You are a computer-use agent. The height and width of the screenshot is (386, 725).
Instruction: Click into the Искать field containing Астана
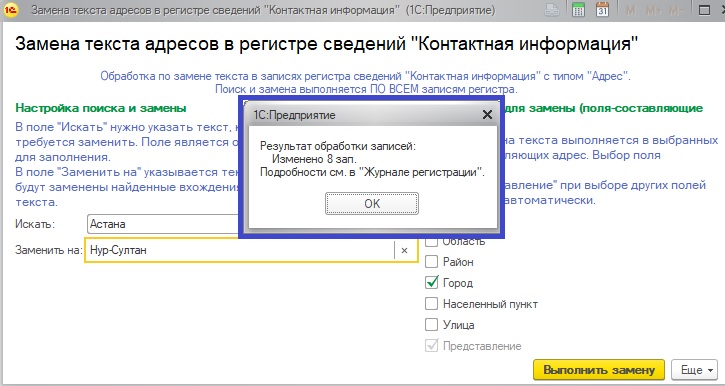(163, 224)
